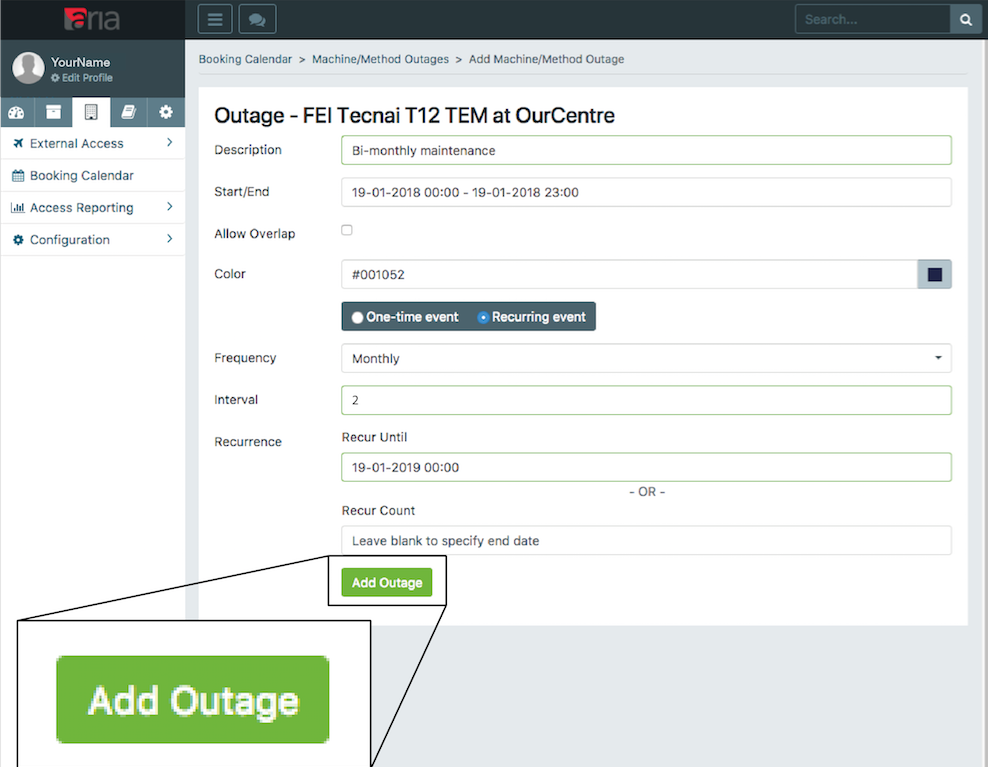Click the Recur Until date field

(646, 468)
